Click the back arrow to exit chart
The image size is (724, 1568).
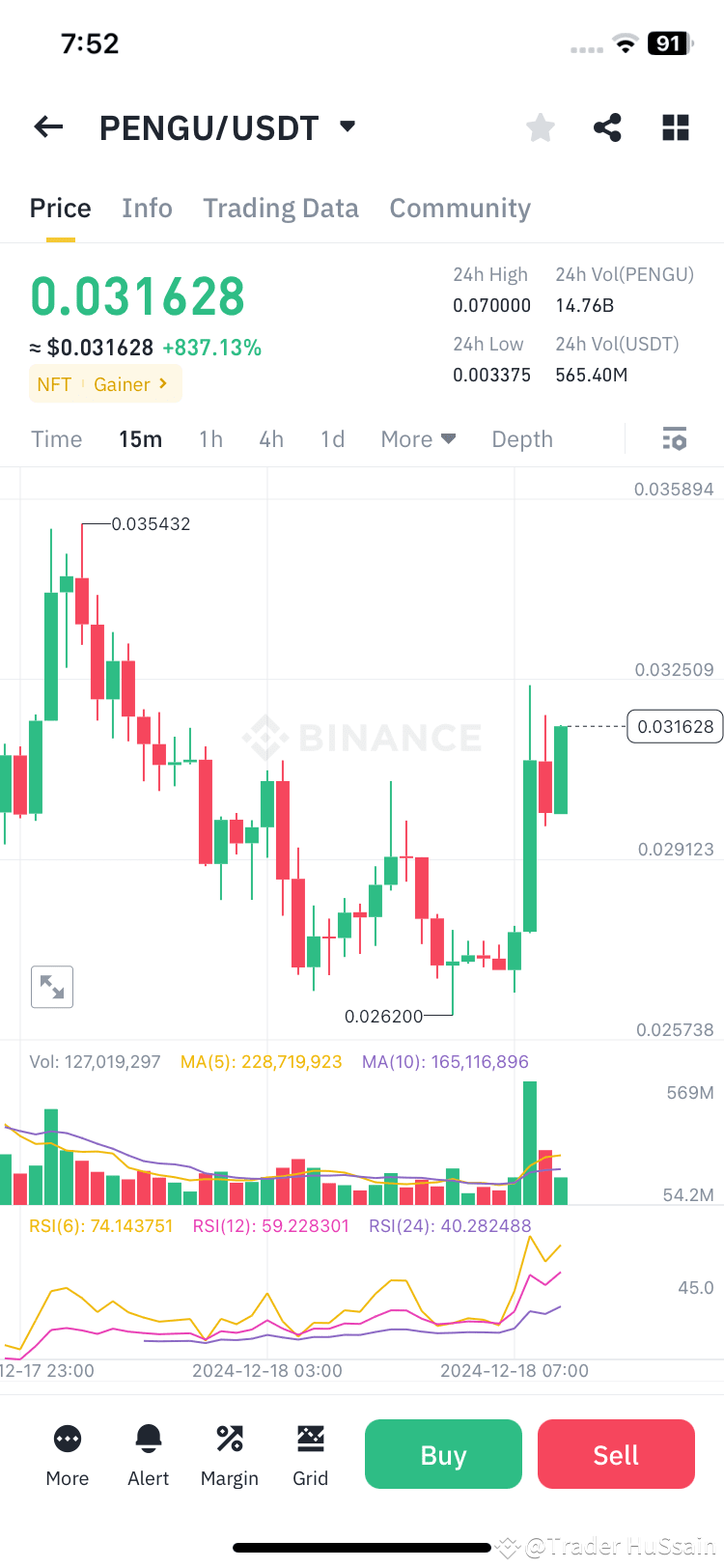[48, 126]
